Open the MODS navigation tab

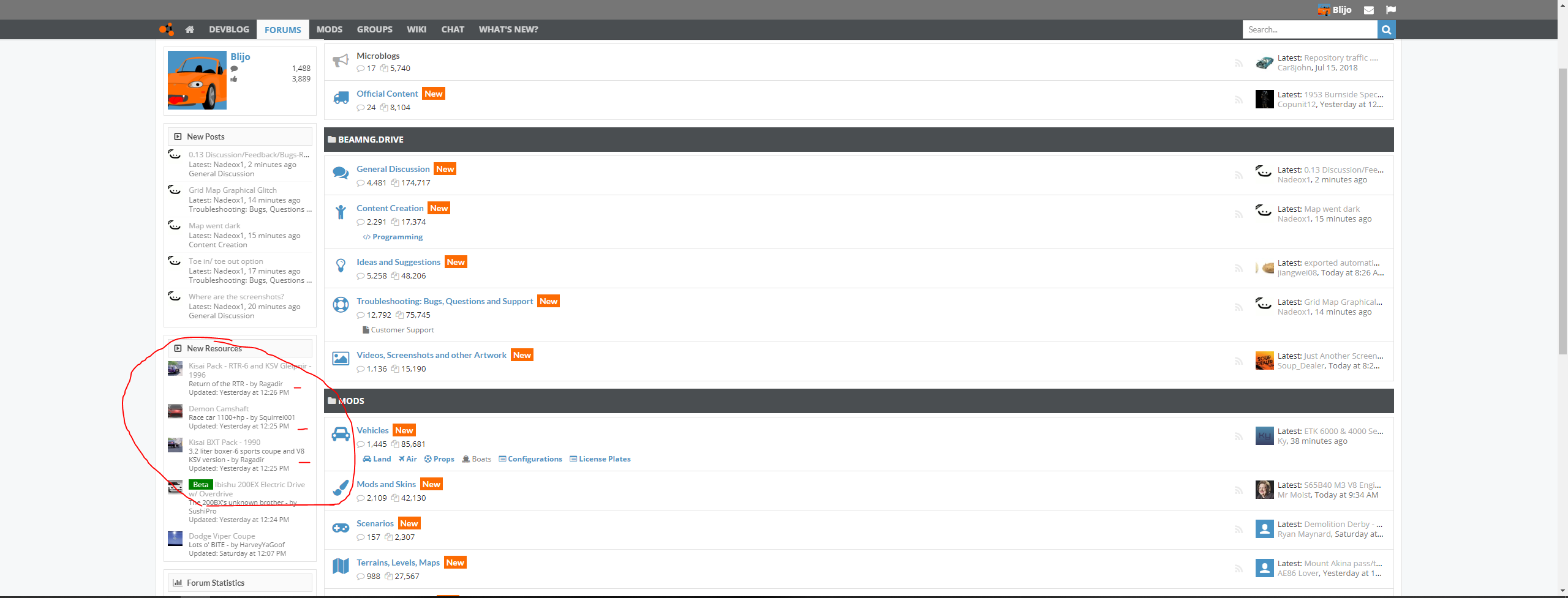click(330, 29)
